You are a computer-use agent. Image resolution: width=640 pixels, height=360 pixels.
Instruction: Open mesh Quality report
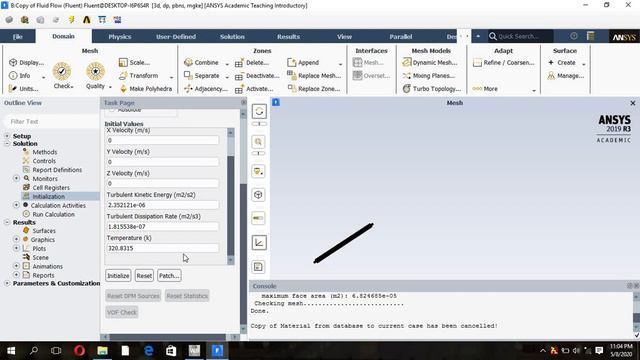(x=95, y=76)
